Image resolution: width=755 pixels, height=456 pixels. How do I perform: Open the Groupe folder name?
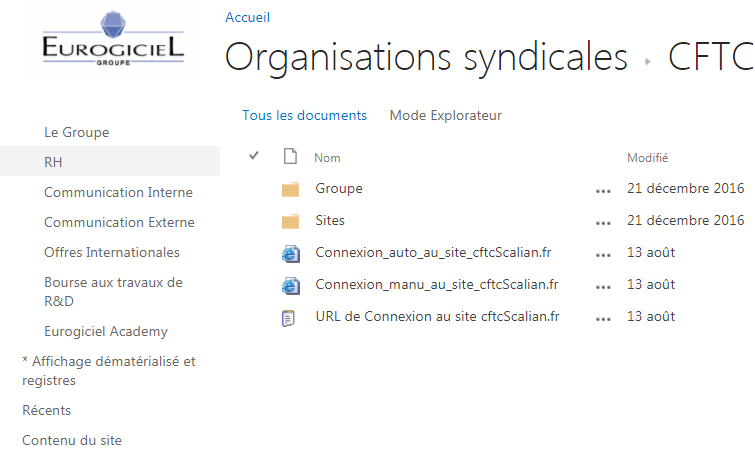(339, 189)
